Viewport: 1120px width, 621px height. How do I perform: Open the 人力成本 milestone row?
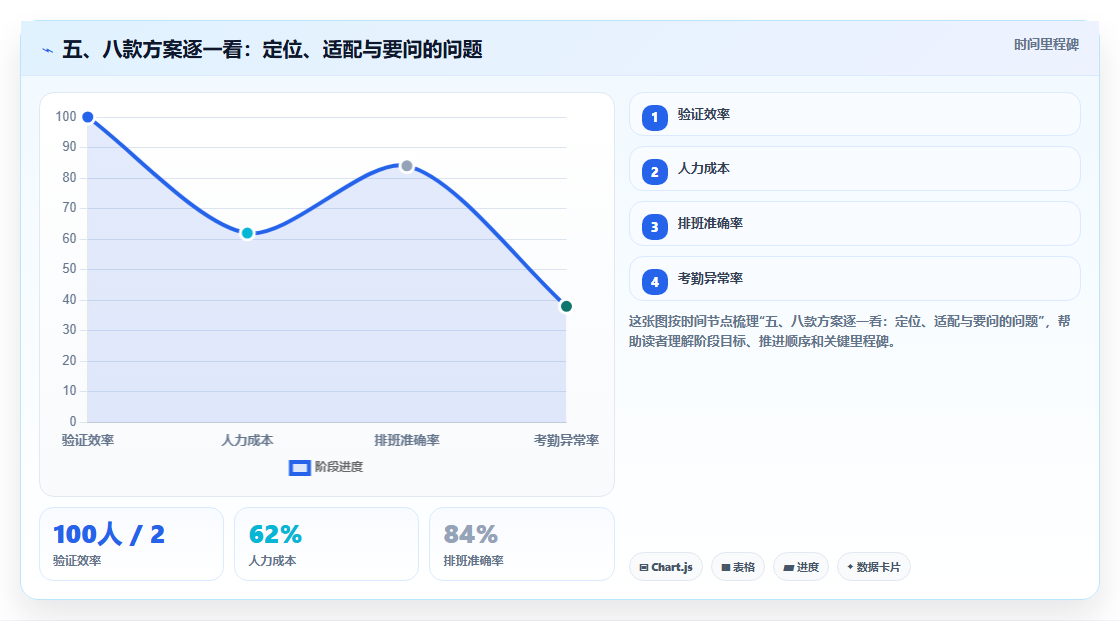click(854, 169)
